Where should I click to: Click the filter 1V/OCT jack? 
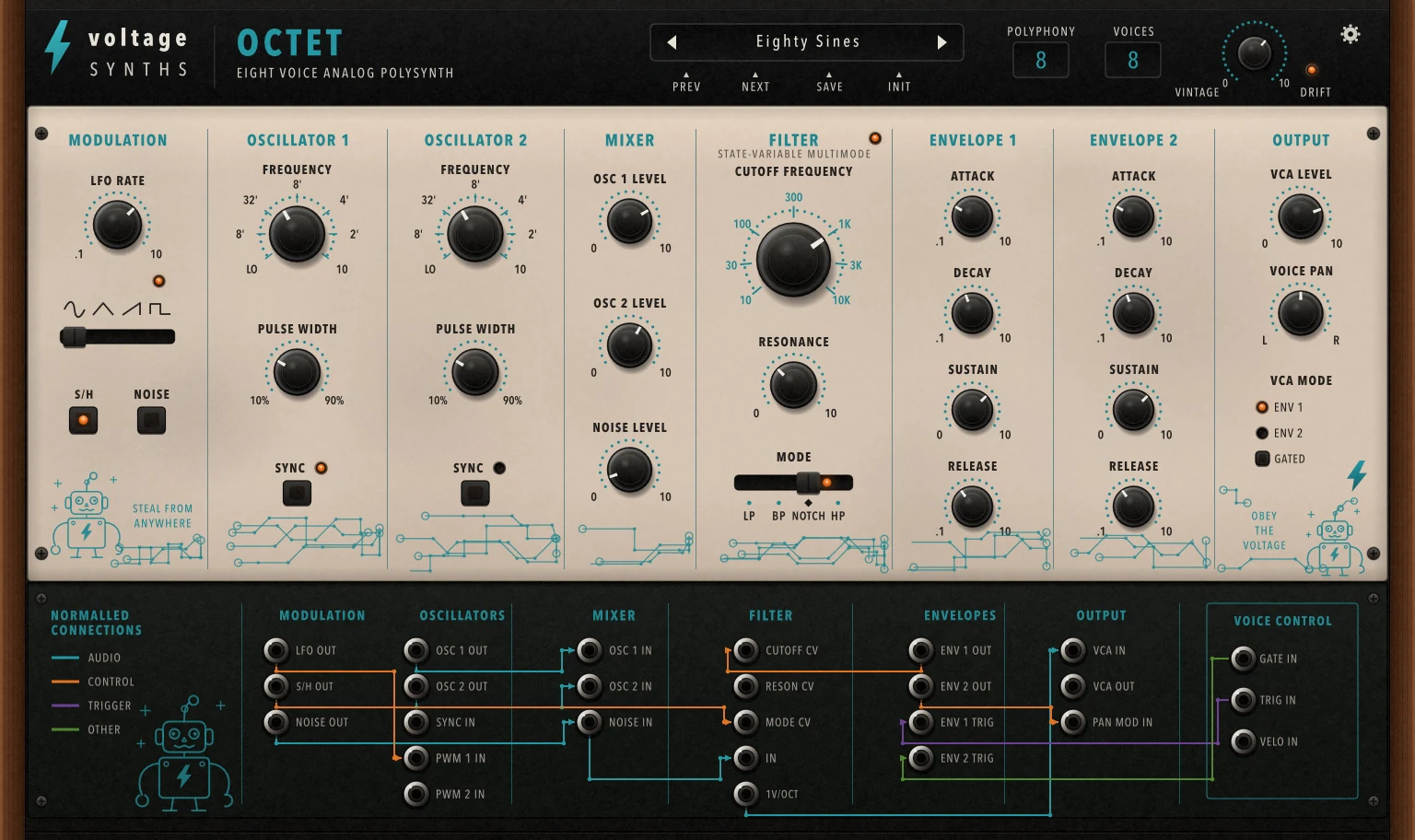point(746,794)
